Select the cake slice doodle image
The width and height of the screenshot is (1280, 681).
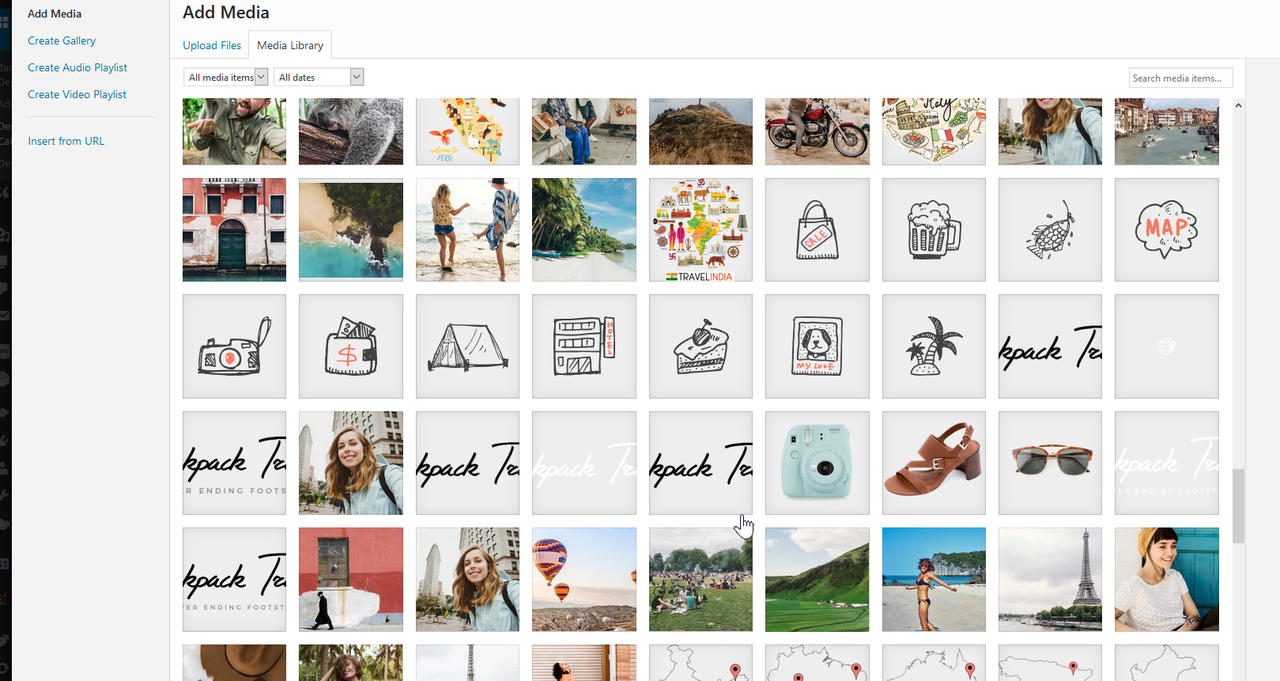(x=701, y=346)
